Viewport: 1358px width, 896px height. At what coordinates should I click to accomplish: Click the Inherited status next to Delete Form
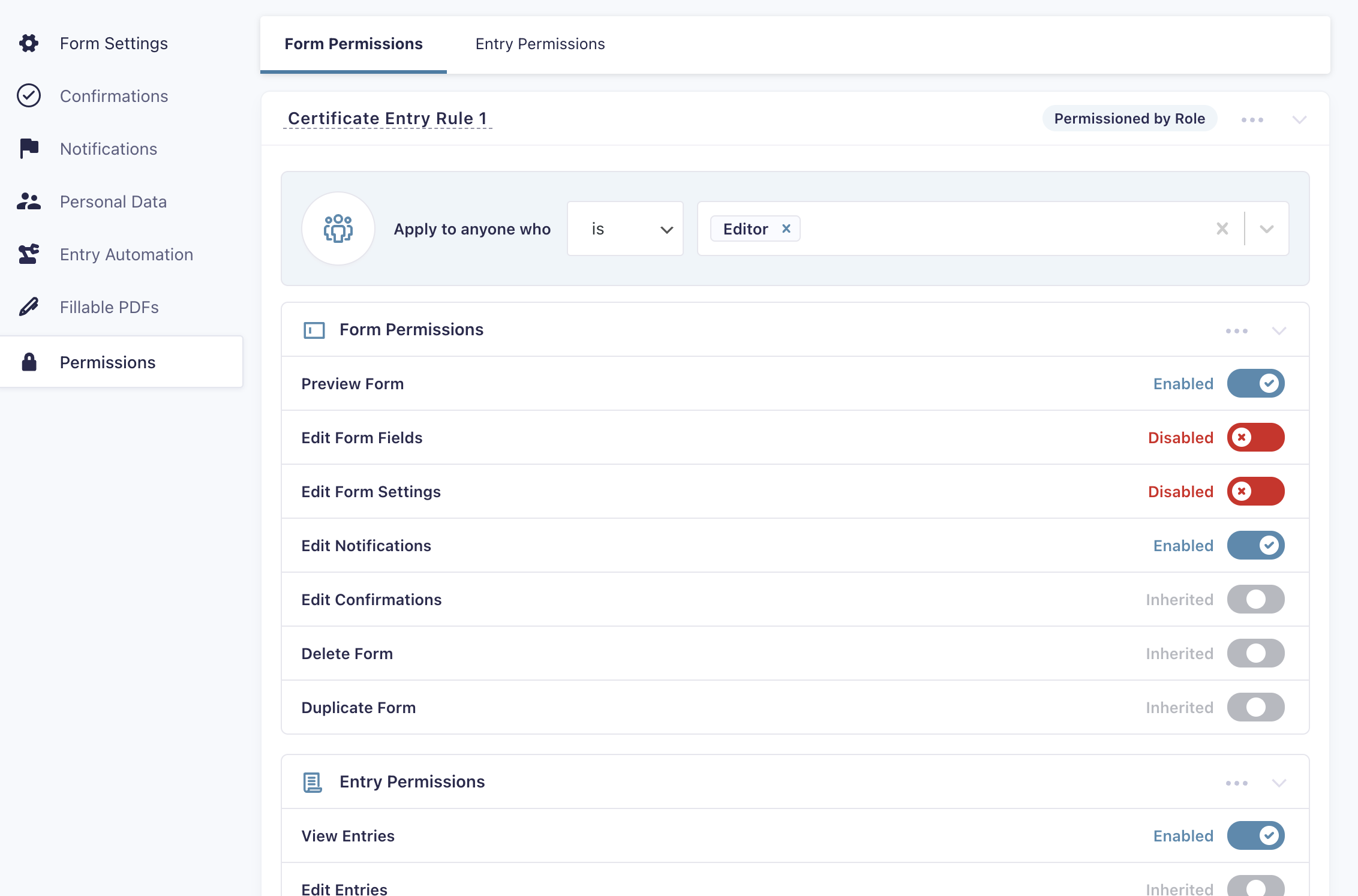point(1179,654)
